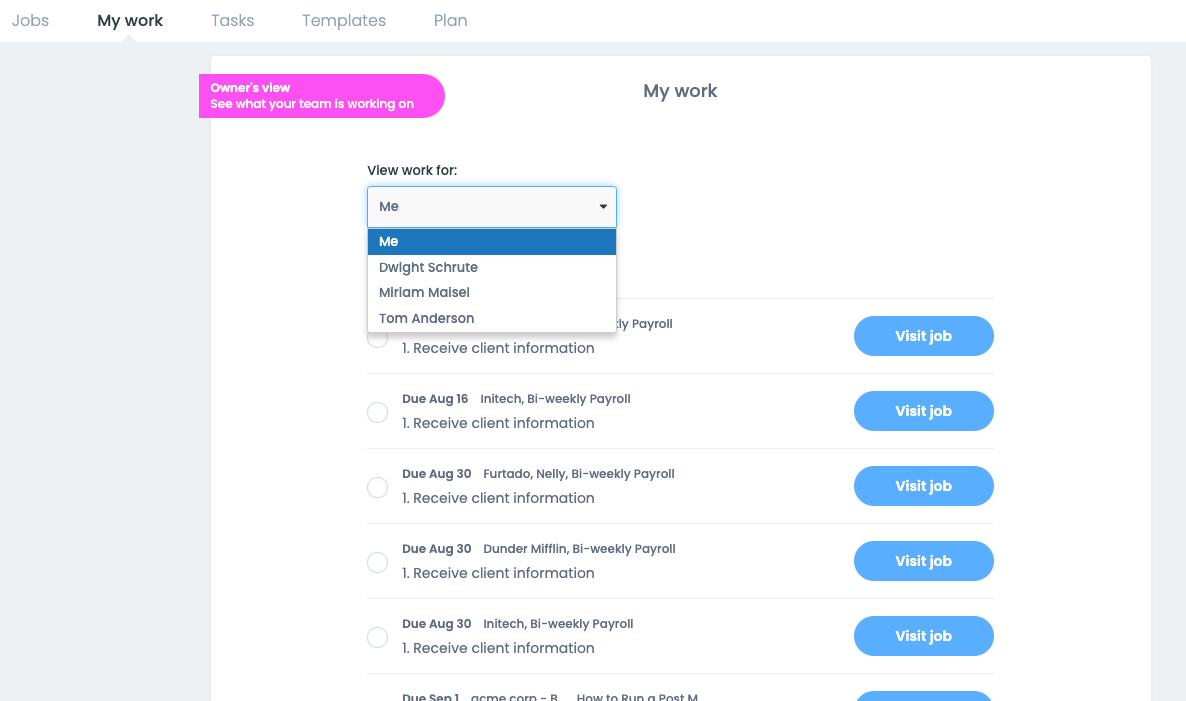The image size is (1186, 701).
Task: Switch to the Tasks tab
Action: pos(232,20)
